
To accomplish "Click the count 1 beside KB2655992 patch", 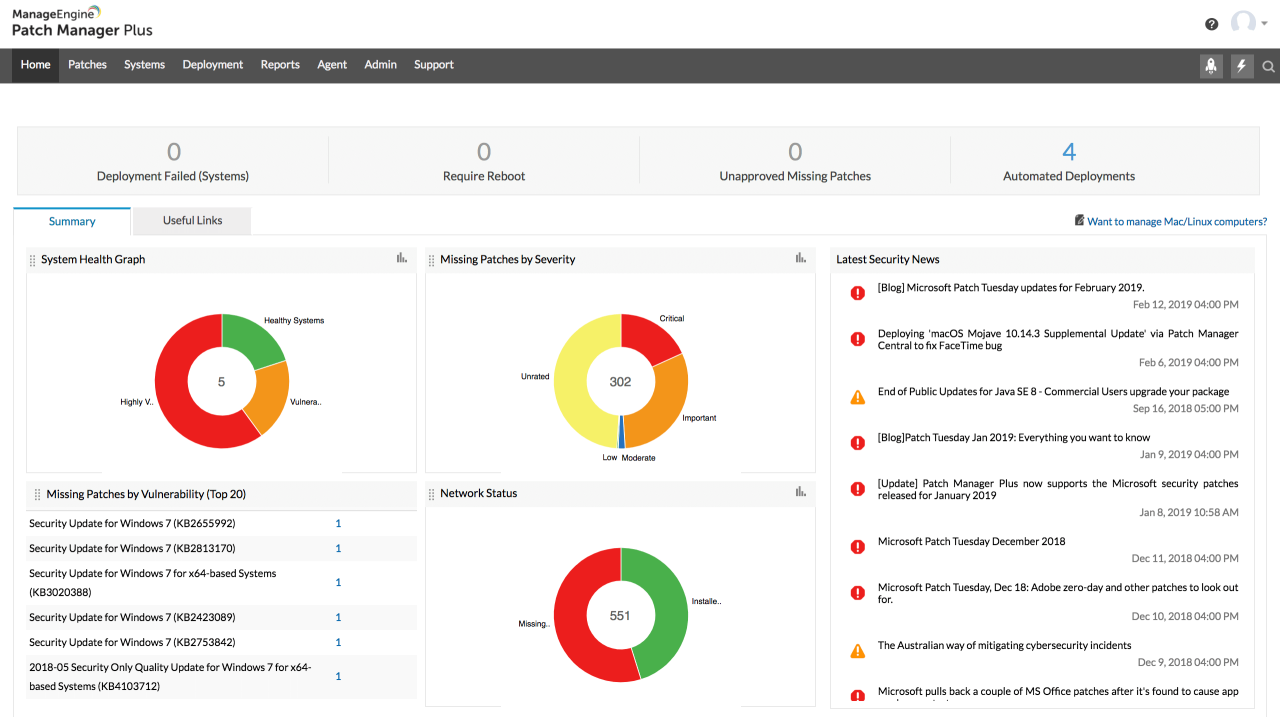I will tap(338, 522).
